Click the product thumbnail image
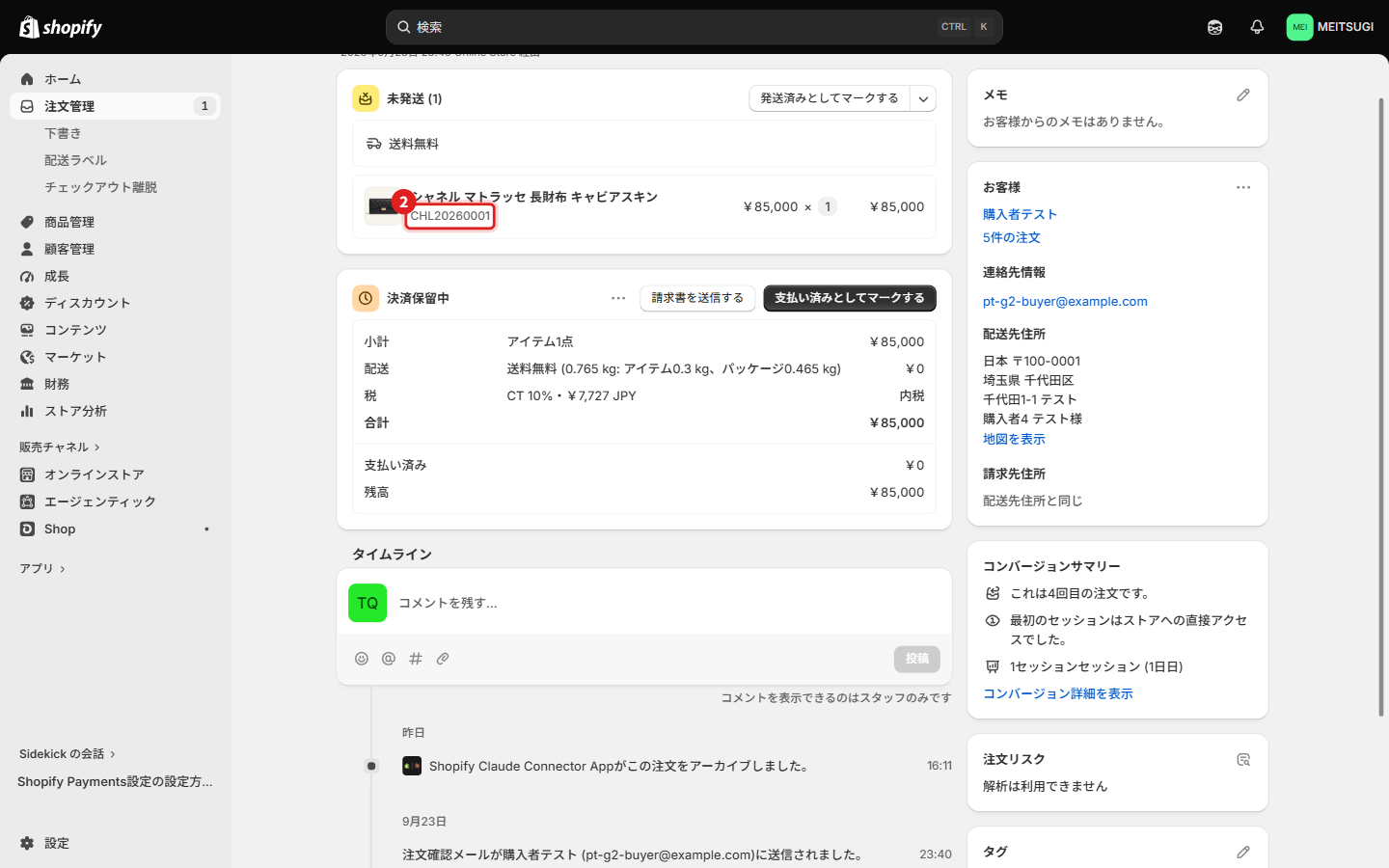The height and width of the screenshot is (868, 1389). (x=383, y=205)
